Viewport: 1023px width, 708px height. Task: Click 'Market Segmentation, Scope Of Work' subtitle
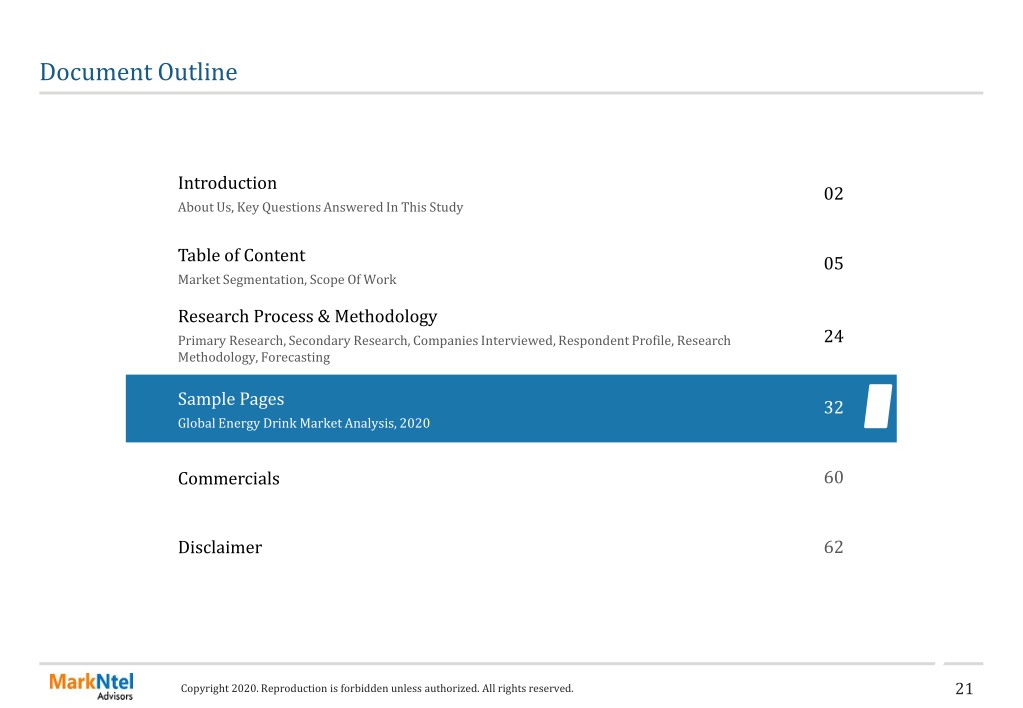point(287,280)
